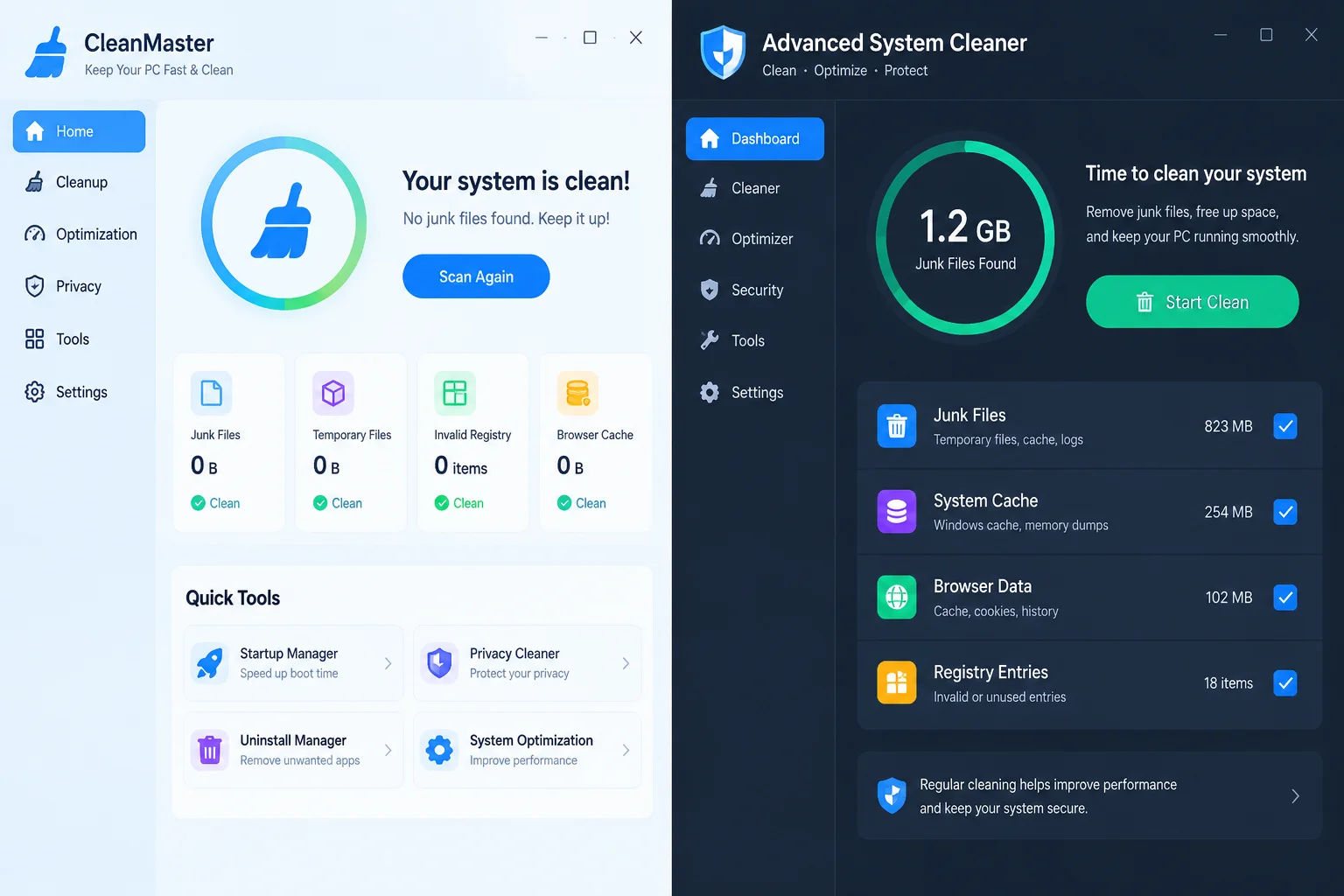
Task: Click the '18 items' value
Action: (1228, 682)
